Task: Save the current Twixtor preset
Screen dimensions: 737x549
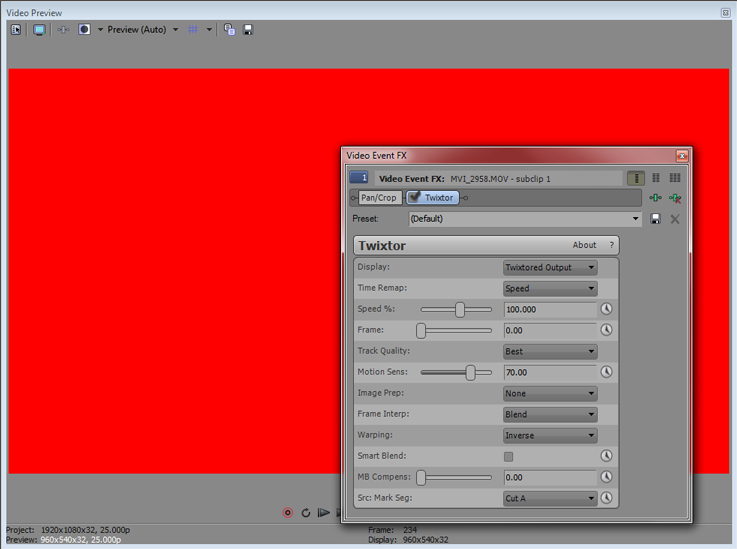Action: (656, 219)
